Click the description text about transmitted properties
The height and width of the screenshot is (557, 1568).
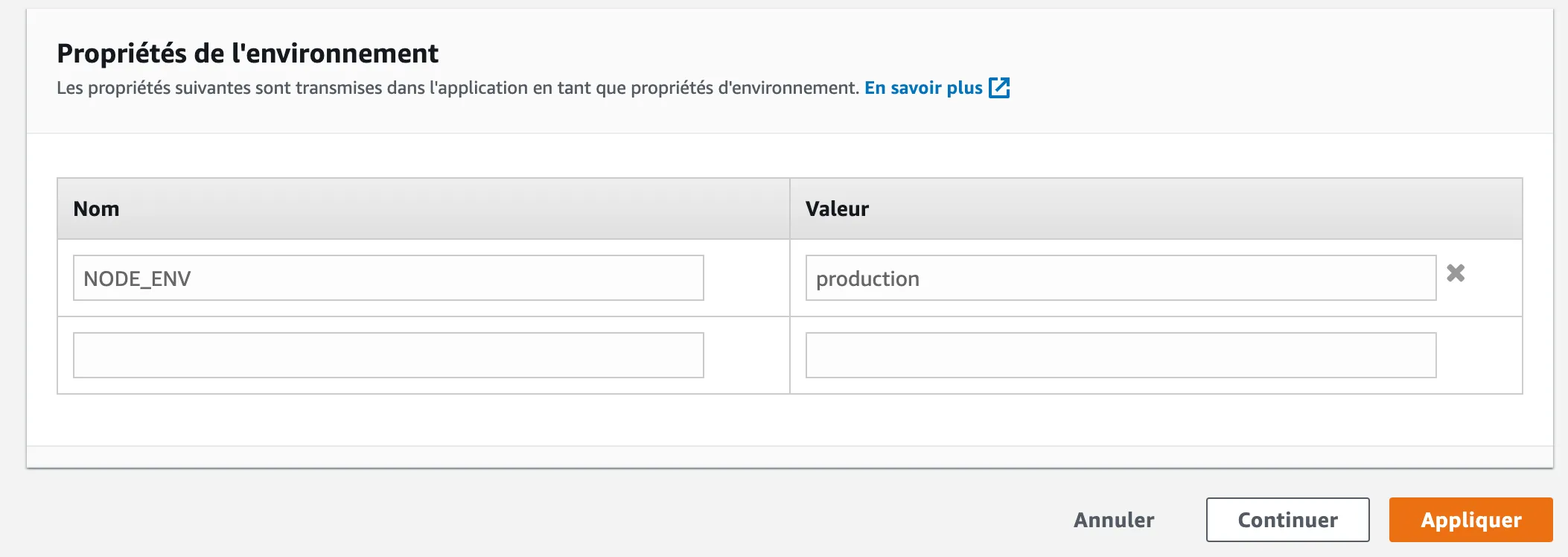pos(458,88)
